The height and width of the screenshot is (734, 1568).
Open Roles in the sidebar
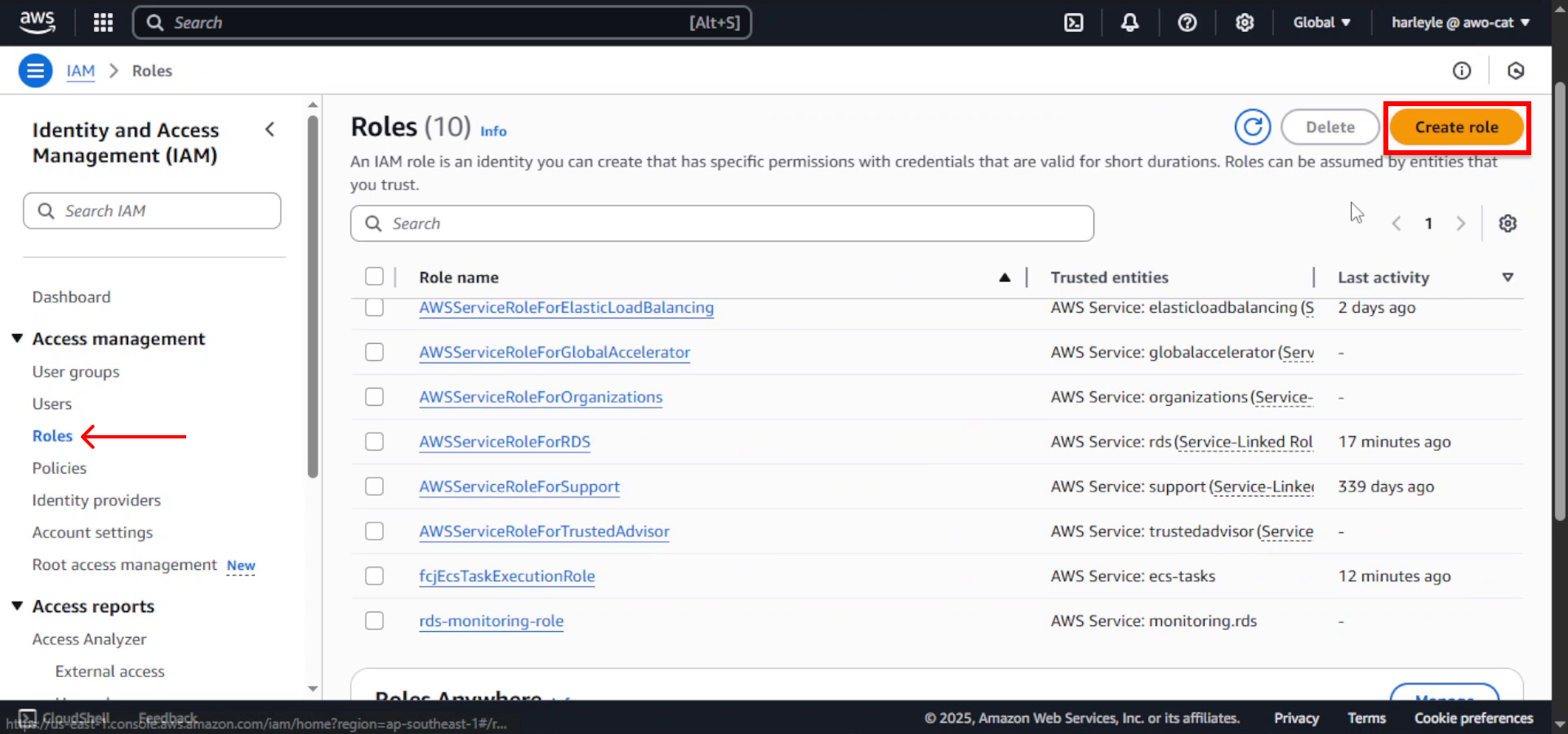coord(52,436)
